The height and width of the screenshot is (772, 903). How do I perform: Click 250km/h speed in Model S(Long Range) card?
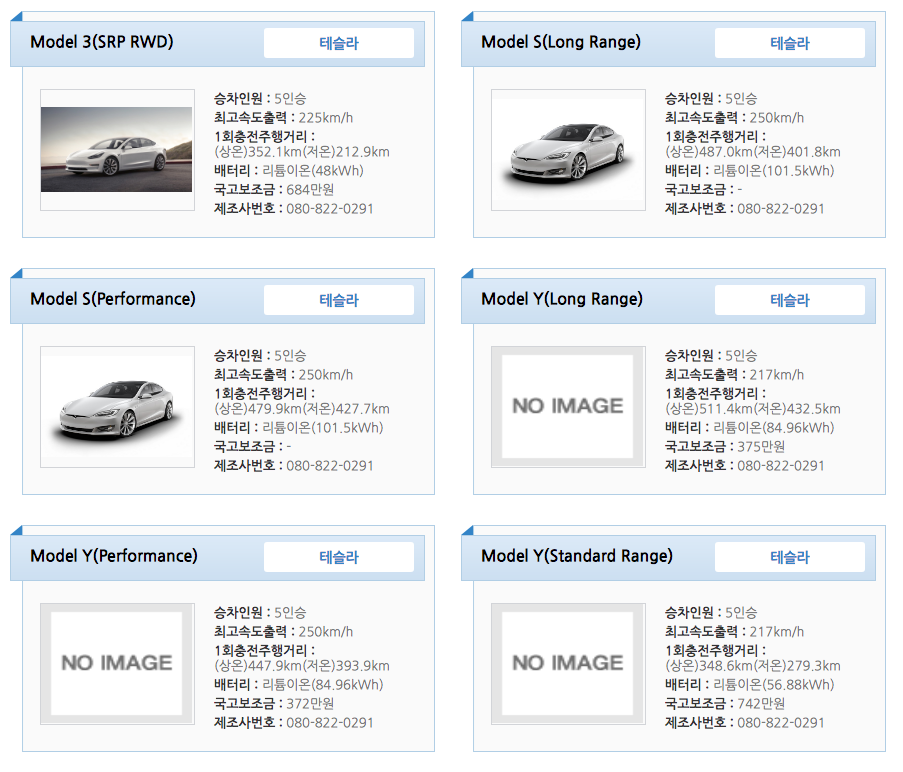(x=777, y=118)
